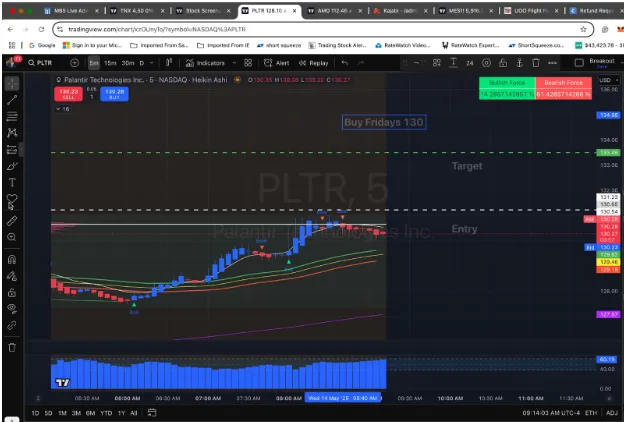Select the 1M date range
The height and width of the screenshot is (422, 624).
tap(62, 413)
